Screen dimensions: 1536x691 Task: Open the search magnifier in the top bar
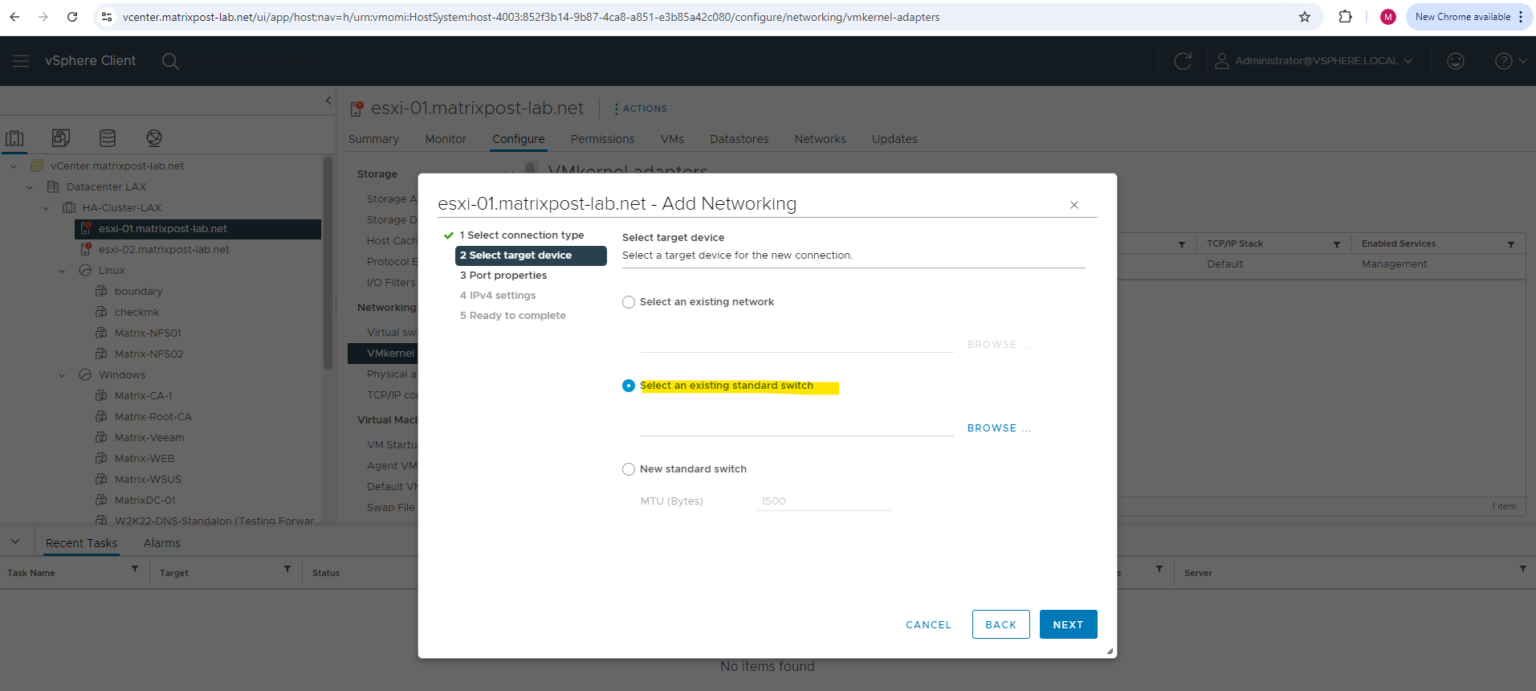pos(170,61)
